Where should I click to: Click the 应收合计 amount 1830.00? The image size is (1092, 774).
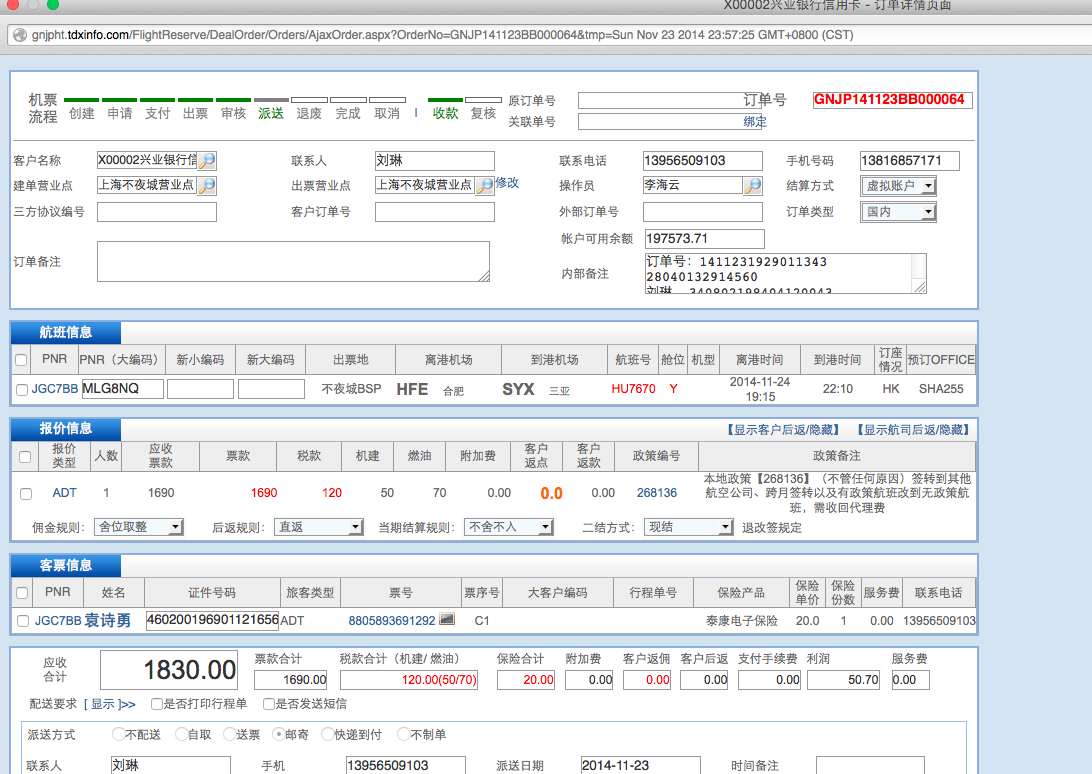[169, 670]
